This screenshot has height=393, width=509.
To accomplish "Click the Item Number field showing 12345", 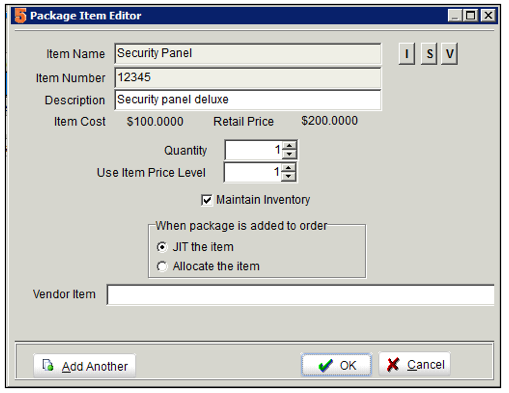I will pyautogui.click(x=248, y=78).
